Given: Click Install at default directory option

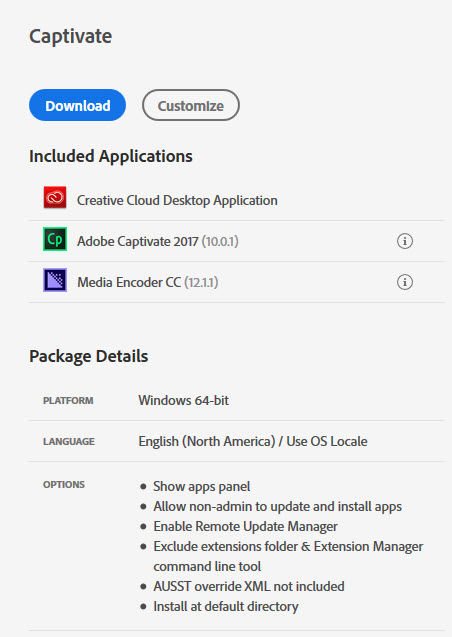Looking at the screenshot, I should 226,607.
